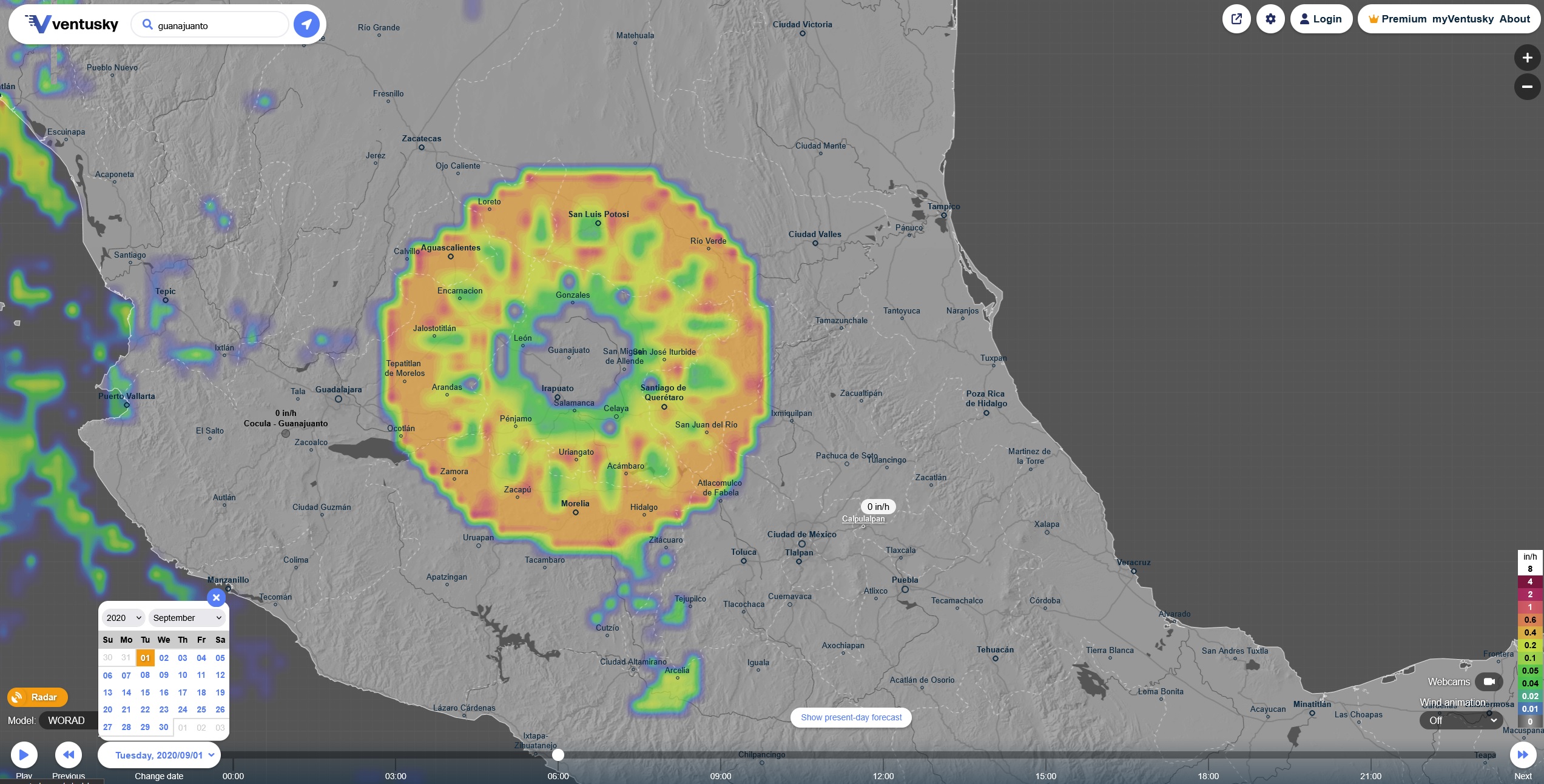Zoom in on the map
The width and height of the screenshot is (1544, 784).
[x=1527, y=58]
